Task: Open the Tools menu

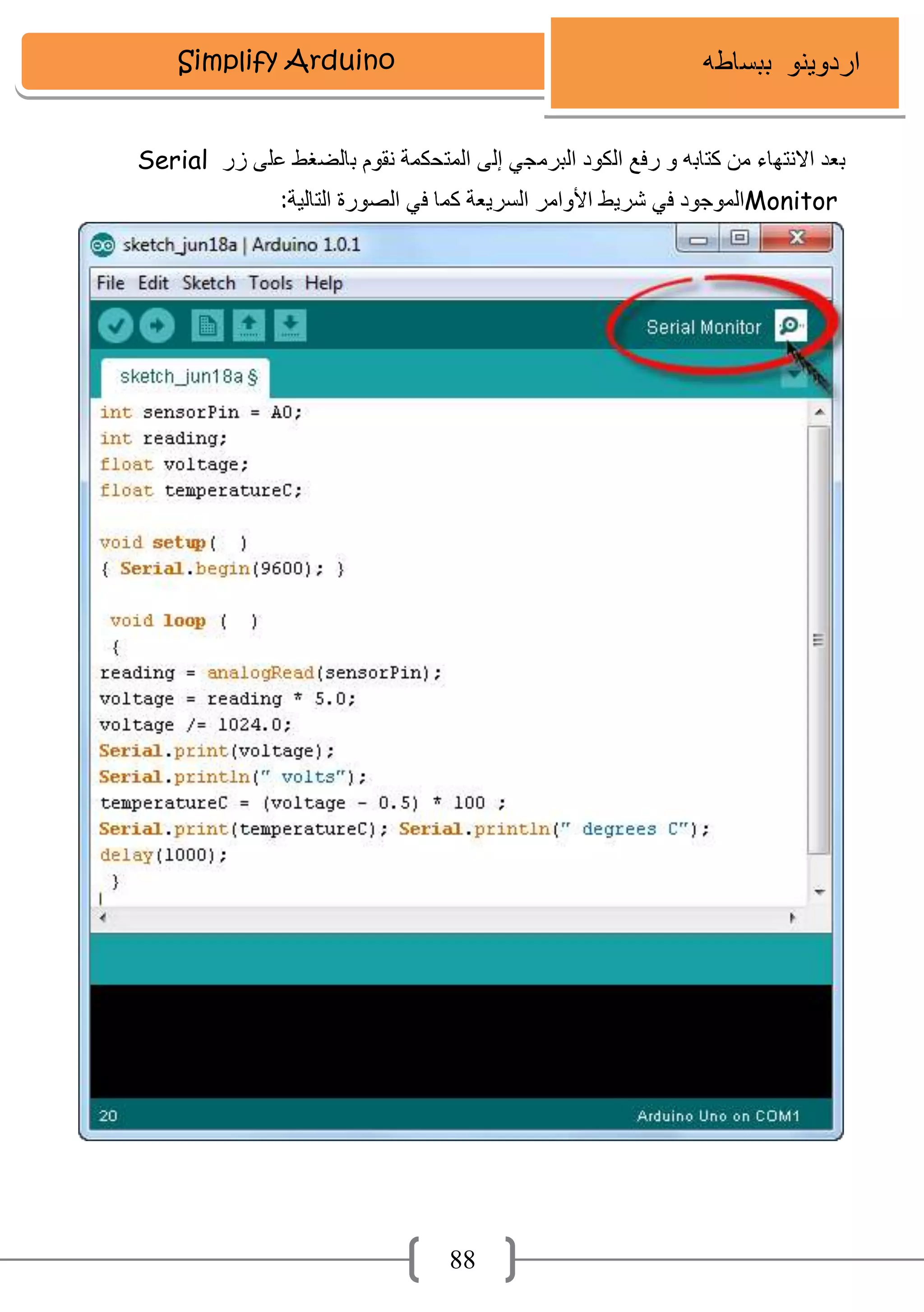Action: (270, 283)
